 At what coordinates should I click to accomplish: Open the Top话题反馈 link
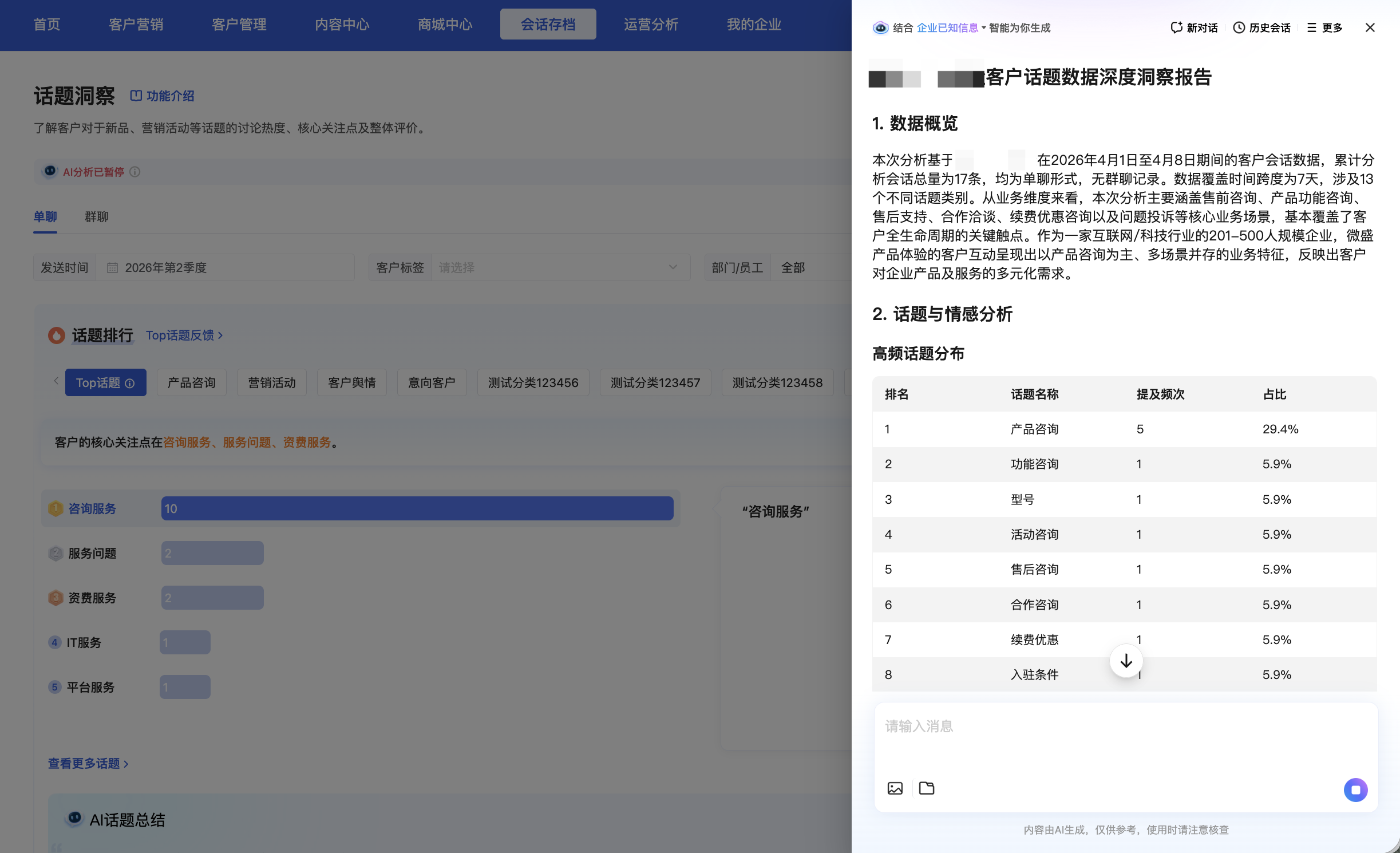coord(184,335)
